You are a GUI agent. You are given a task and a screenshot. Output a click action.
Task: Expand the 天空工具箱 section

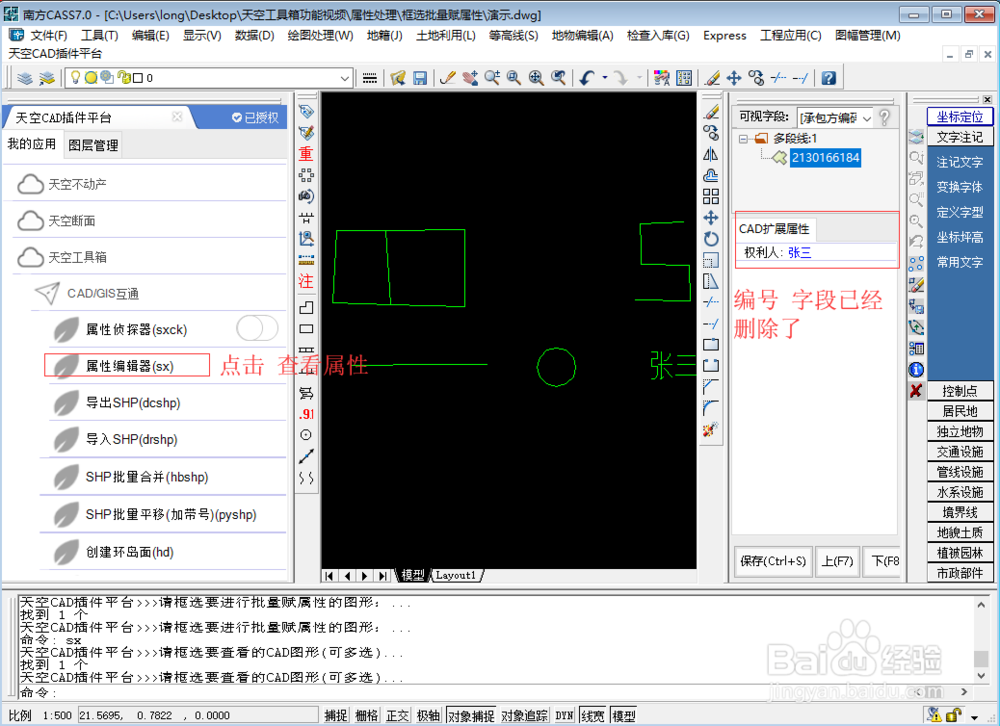(x=78, y=257)
